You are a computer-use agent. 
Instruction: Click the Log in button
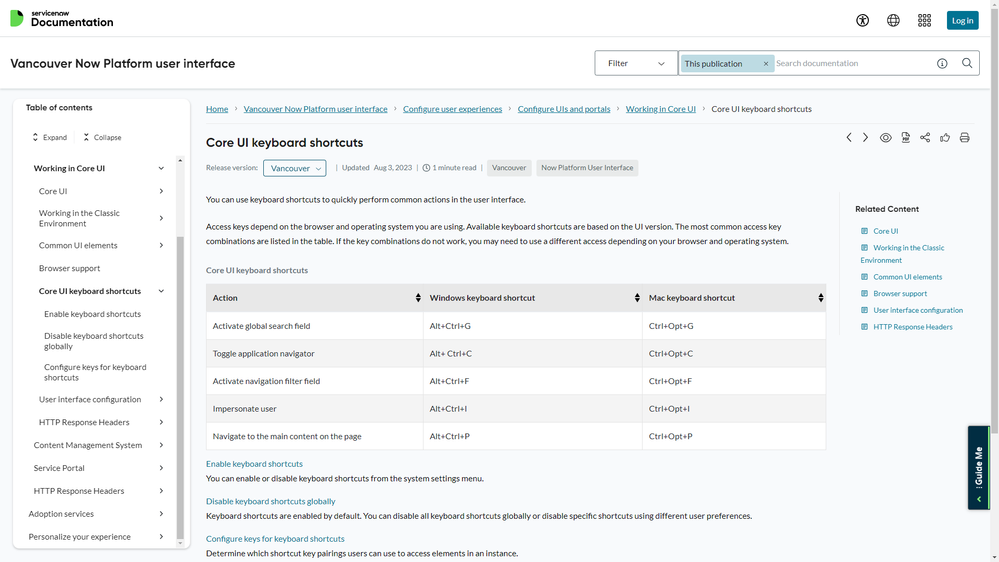click(962, 20)
